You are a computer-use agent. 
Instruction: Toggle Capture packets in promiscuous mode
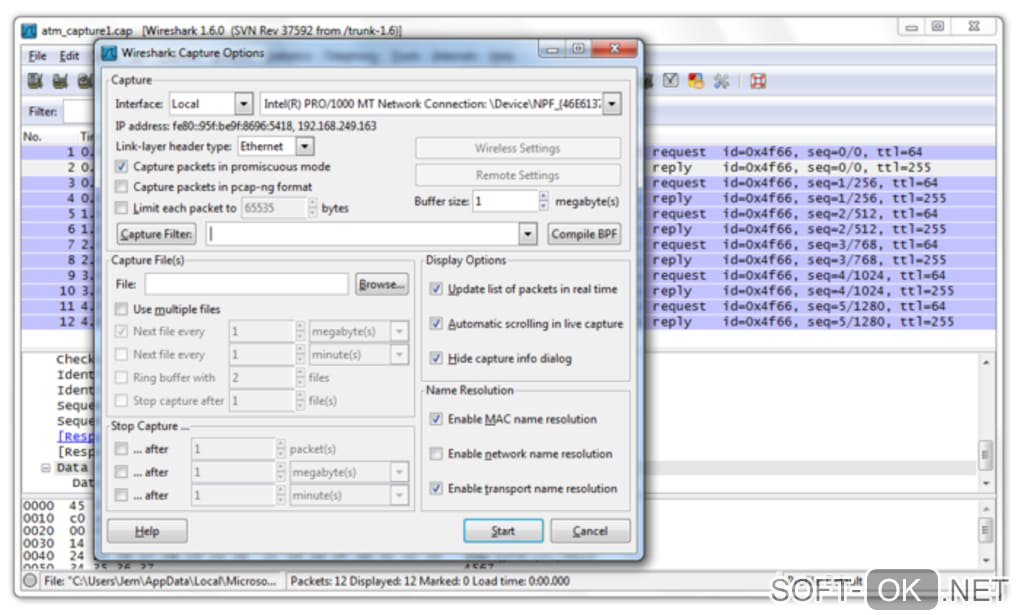(121, 167)
